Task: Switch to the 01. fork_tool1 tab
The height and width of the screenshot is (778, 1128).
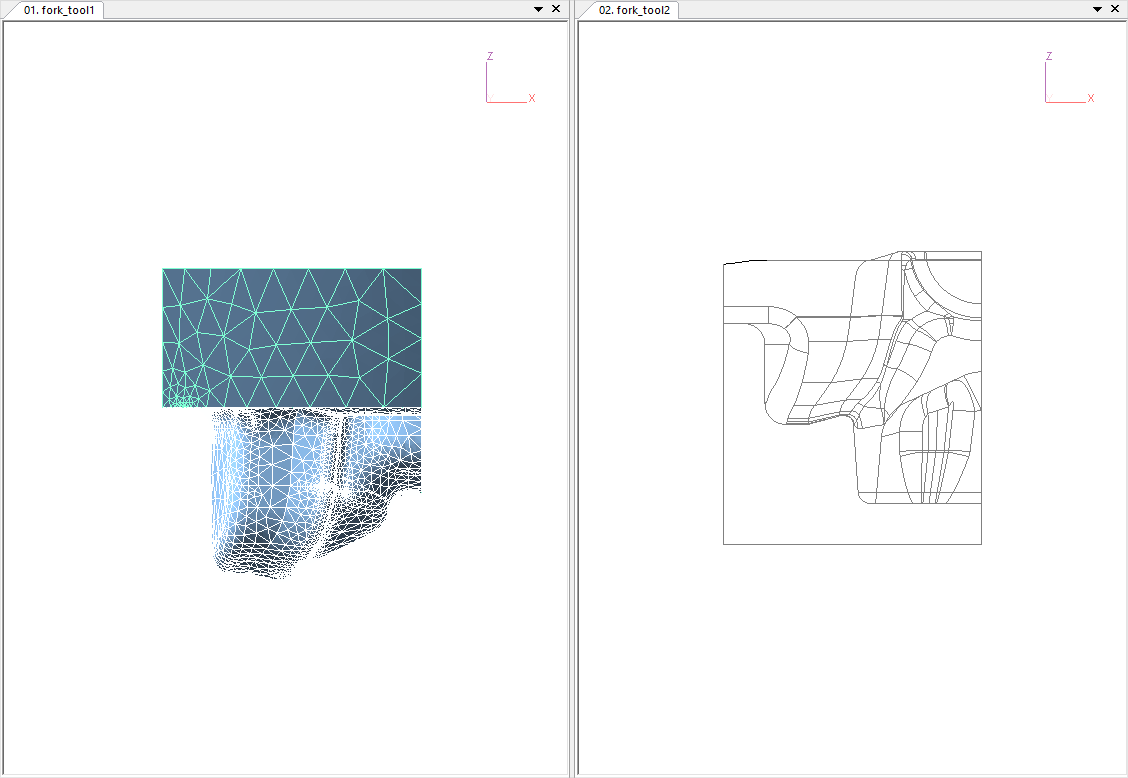Action: click(x=58, y=10)
